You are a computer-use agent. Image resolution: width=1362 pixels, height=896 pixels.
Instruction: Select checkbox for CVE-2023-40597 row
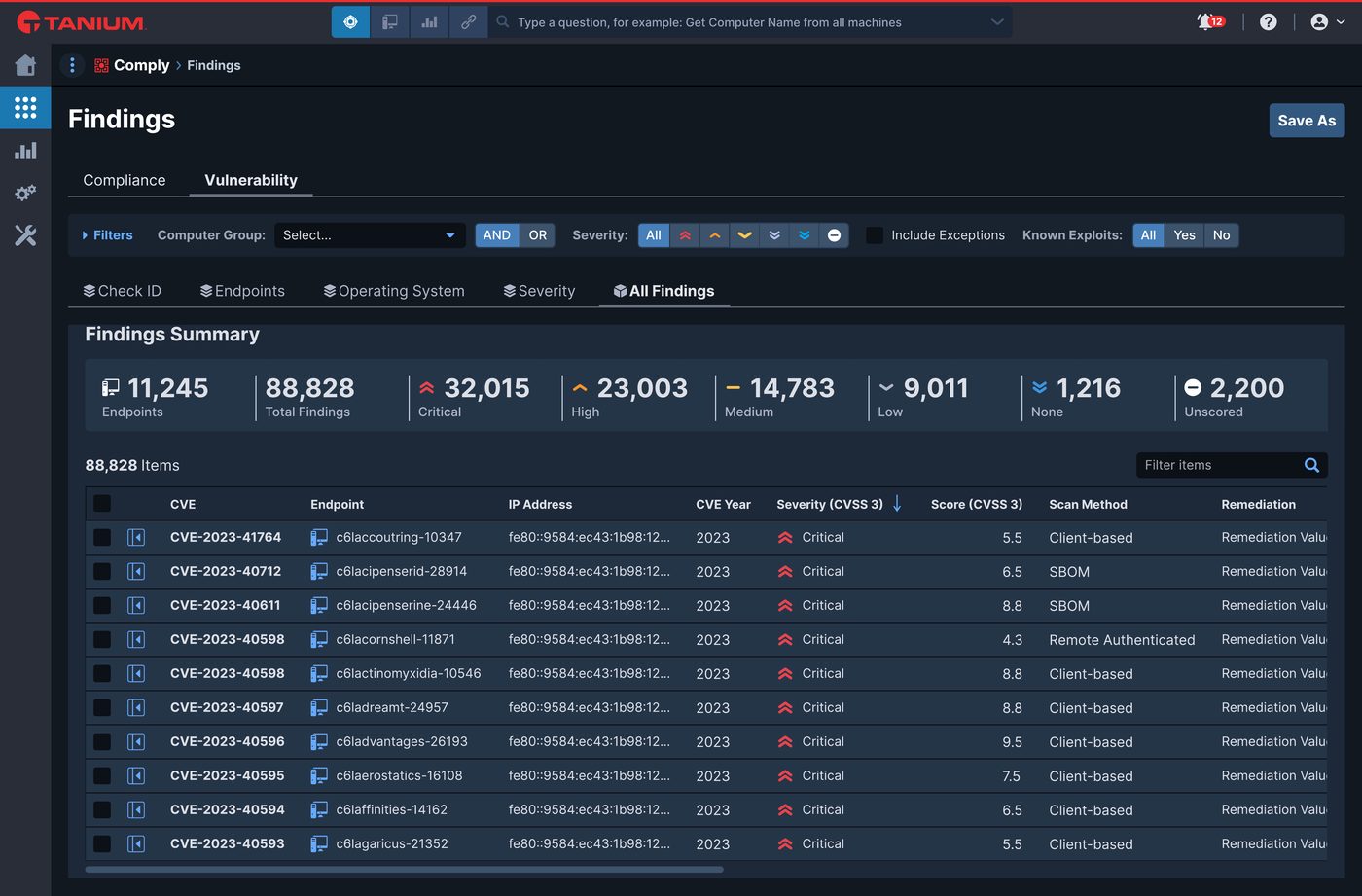click(x=102, y=707)
